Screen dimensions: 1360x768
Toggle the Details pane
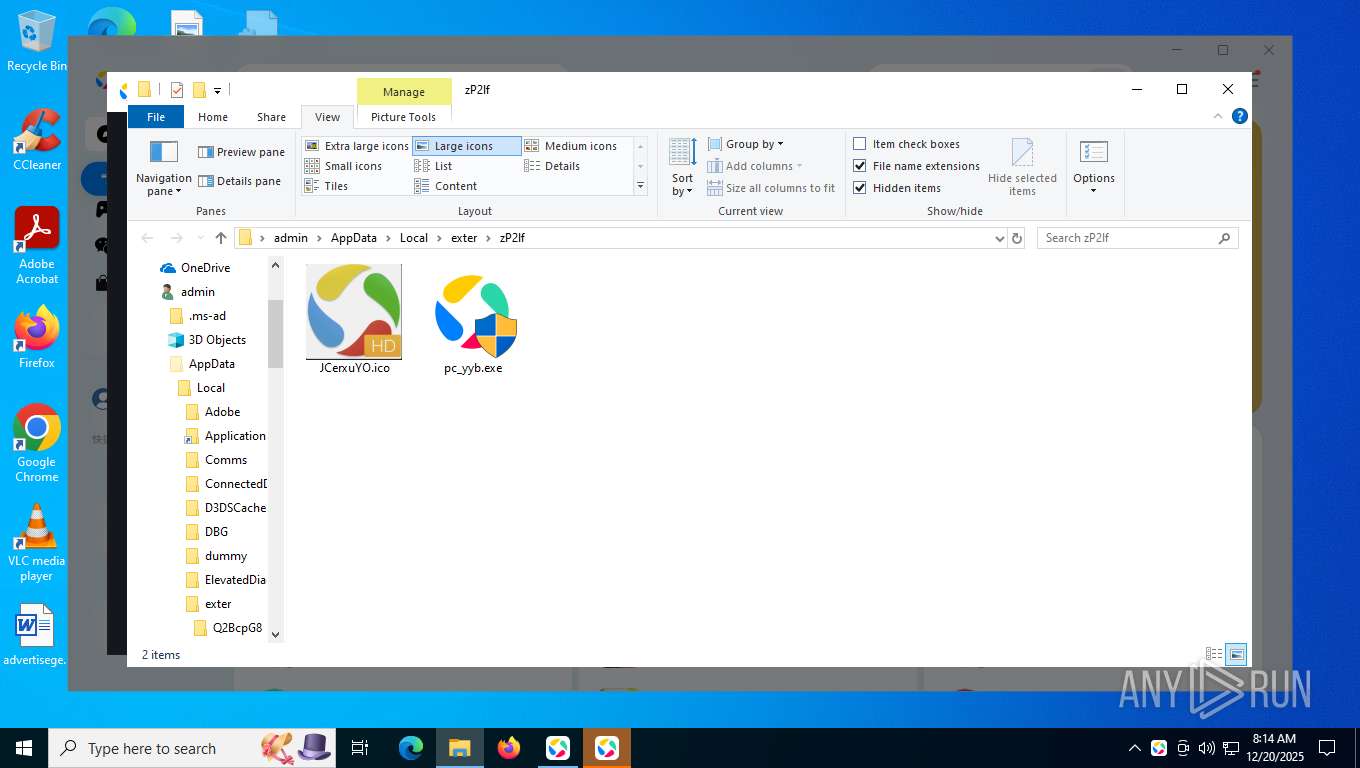(239, 181)
